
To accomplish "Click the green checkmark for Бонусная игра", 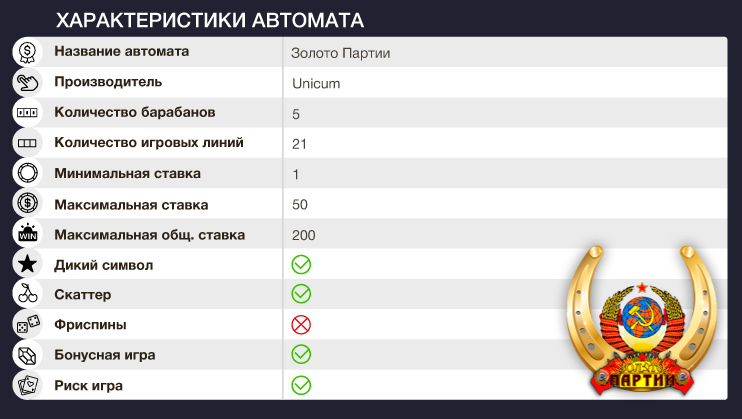I will (x=301, y=354).
